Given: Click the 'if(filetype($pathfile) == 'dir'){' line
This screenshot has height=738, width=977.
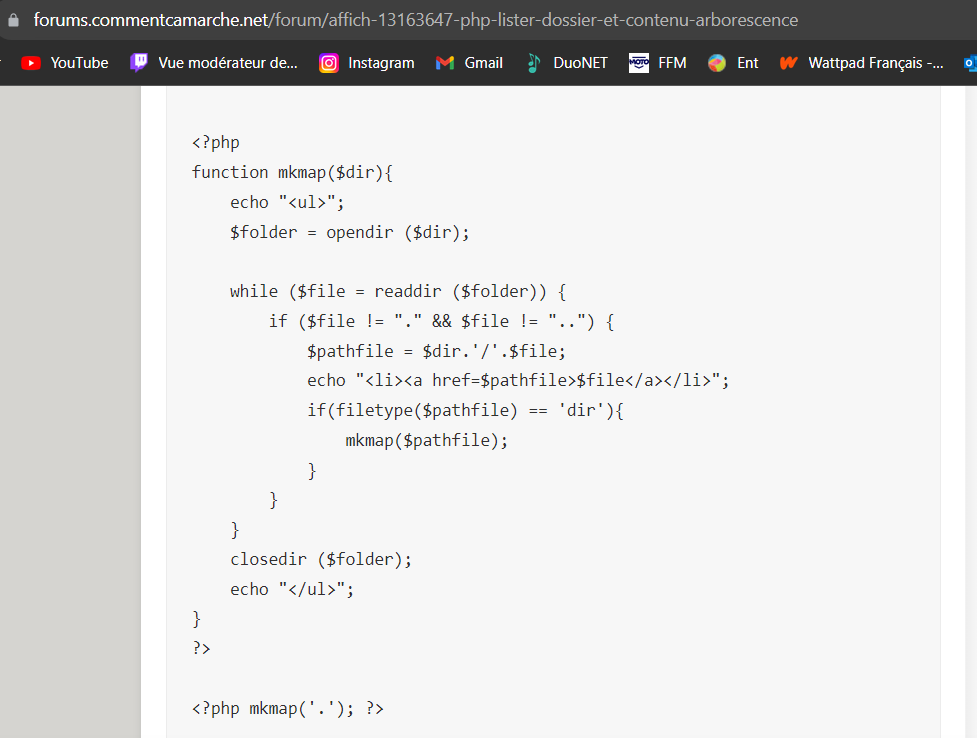Looking at the screenshot, I should (465, 411).
